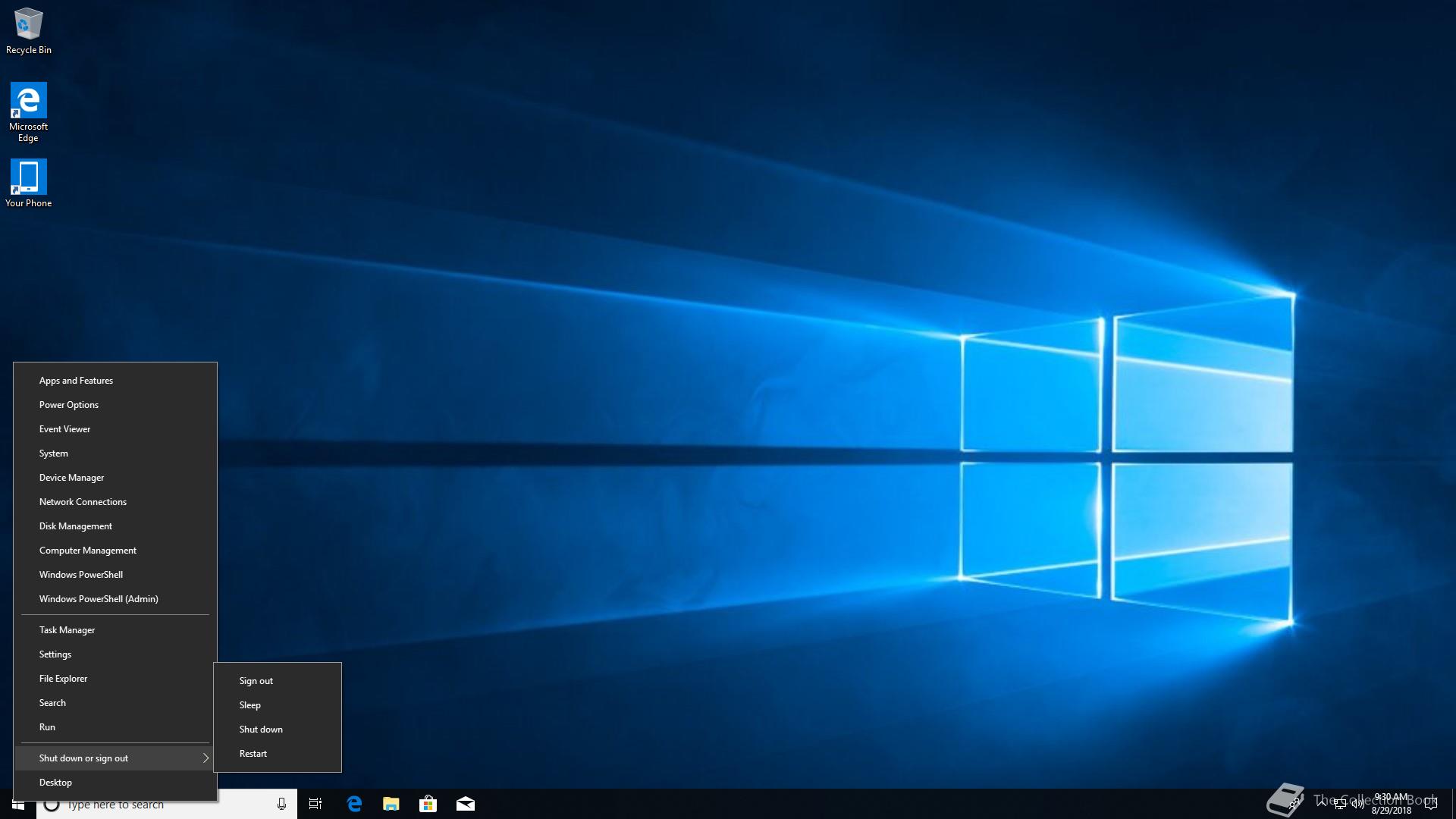
Task: Click the network icon in system tray
Action: point(1340,804)
